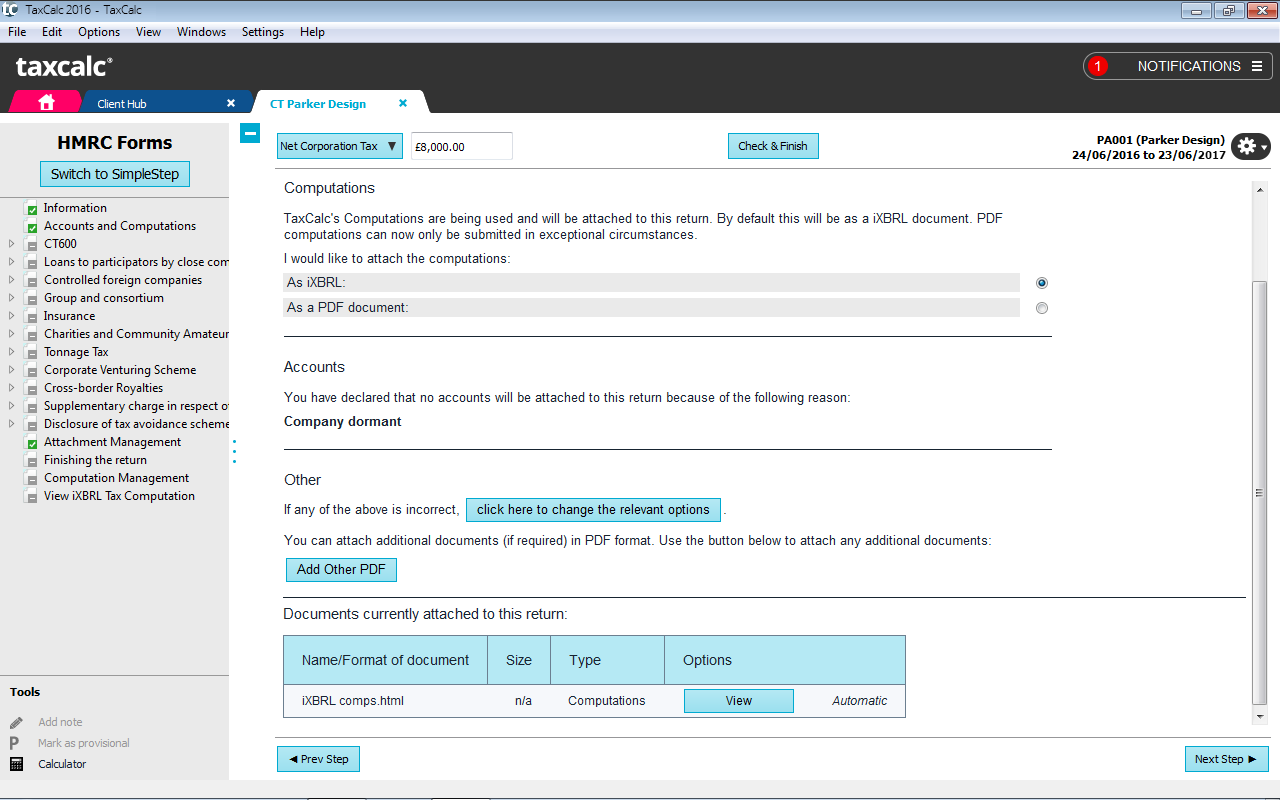Screen dimensions: 1280x800
Task: Click the CT600 status icon
Action: 32,245
